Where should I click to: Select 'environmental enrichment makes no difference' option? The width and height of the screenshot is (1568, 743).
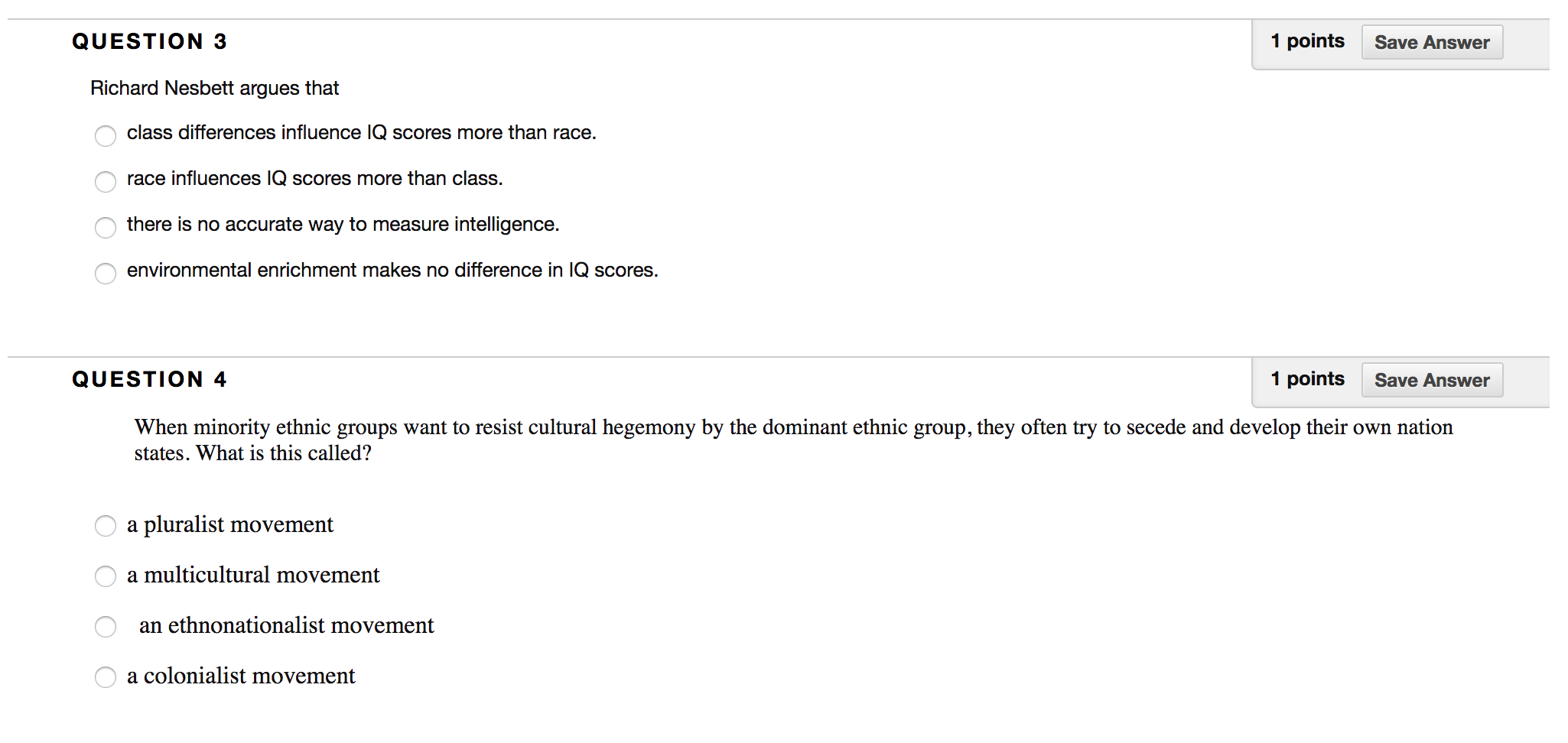106,274
